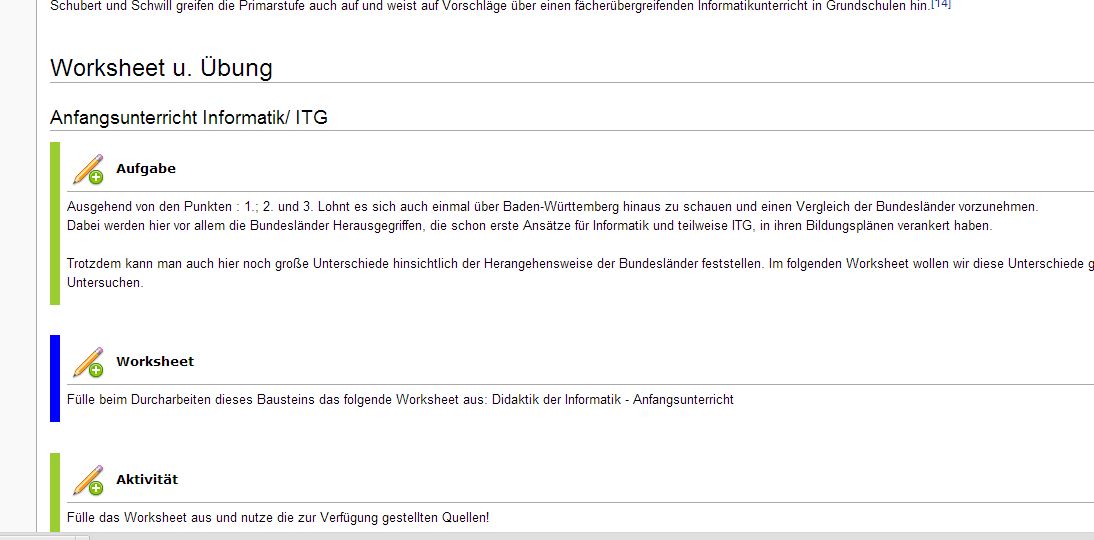The width and height of the screenshot is (1094, 540).
Task: Click the bold 'Aktivität' box title
Action: 147,480
